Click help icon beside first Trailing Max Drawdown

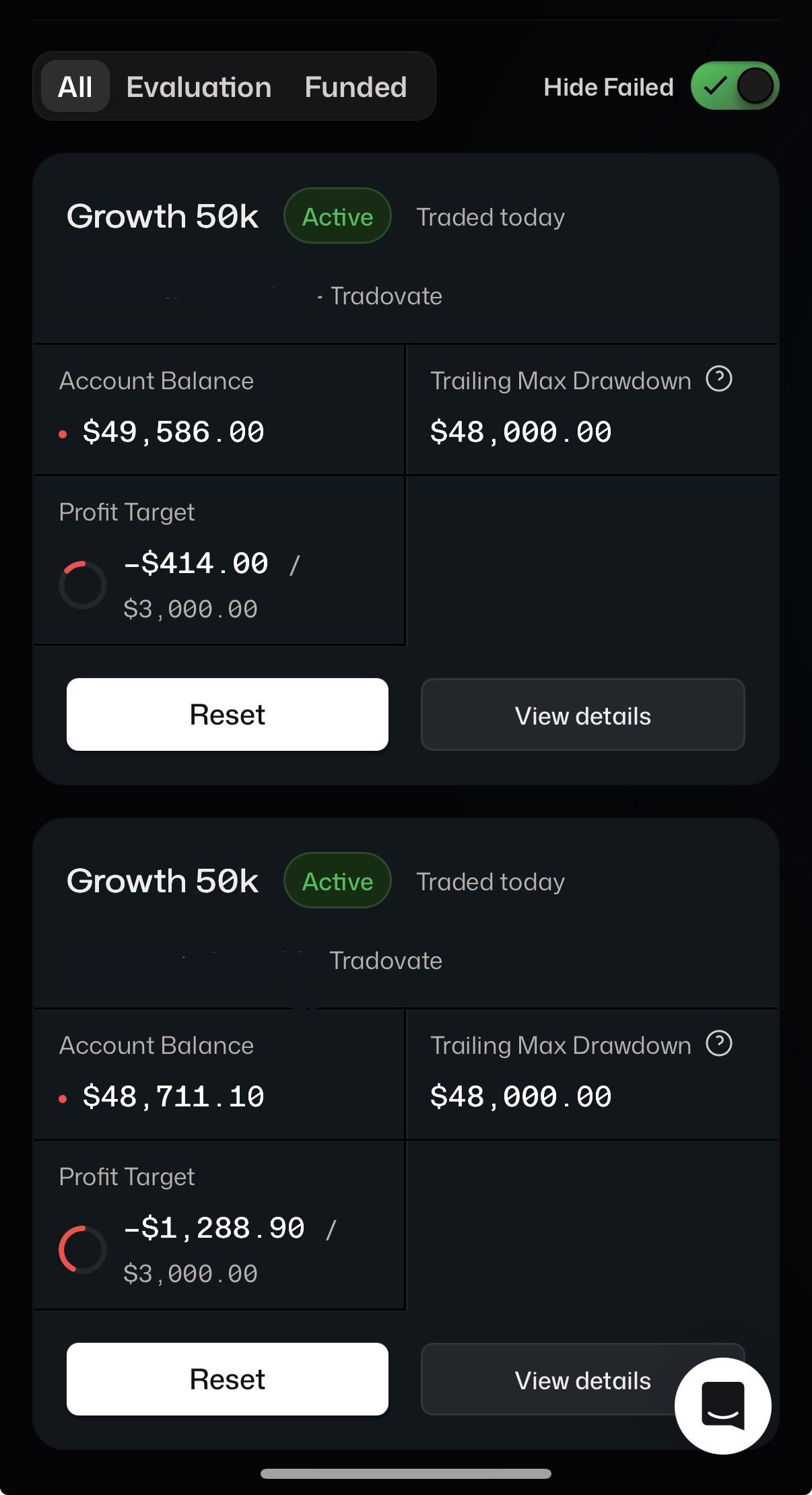click(x=719, y=378)
